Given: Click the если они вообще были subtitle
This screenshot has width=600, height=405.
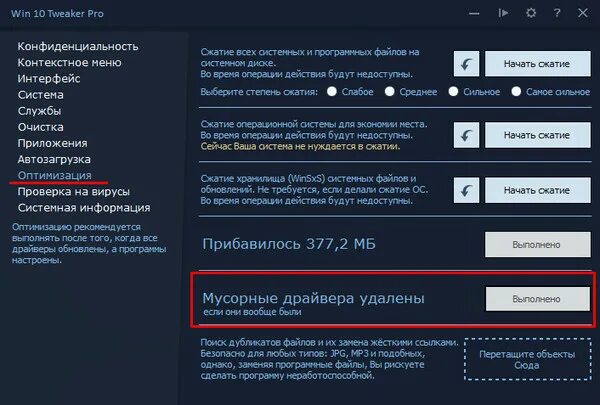Looking at the screenshot, I should pyautogui.click(x=252, y=312).
